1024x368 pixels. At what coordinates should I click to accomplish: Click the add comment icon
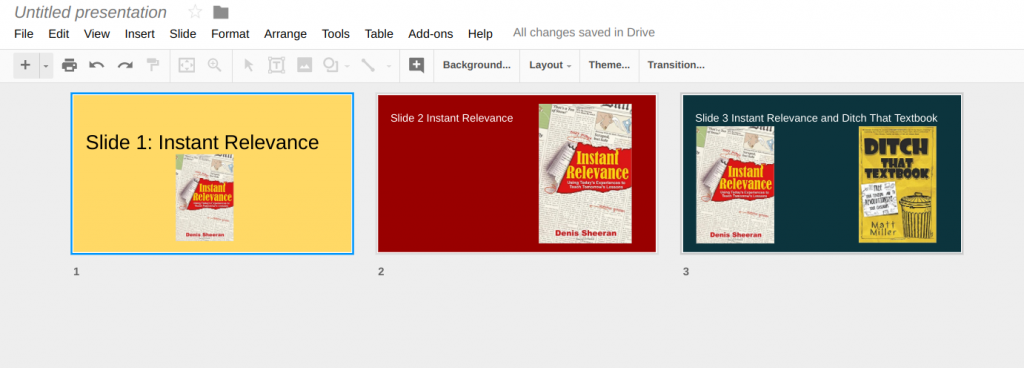pyautogui.click(x=417, y=65)
